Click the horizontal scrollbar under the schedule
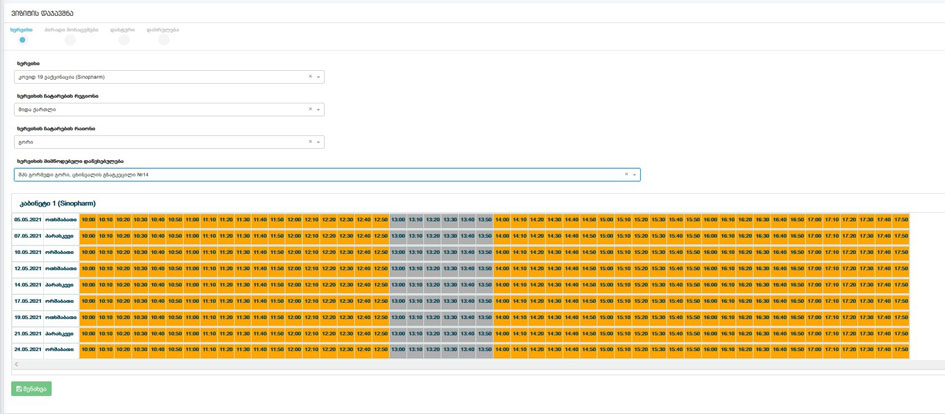The image size is (945, 414). click(x=470, y=365)
